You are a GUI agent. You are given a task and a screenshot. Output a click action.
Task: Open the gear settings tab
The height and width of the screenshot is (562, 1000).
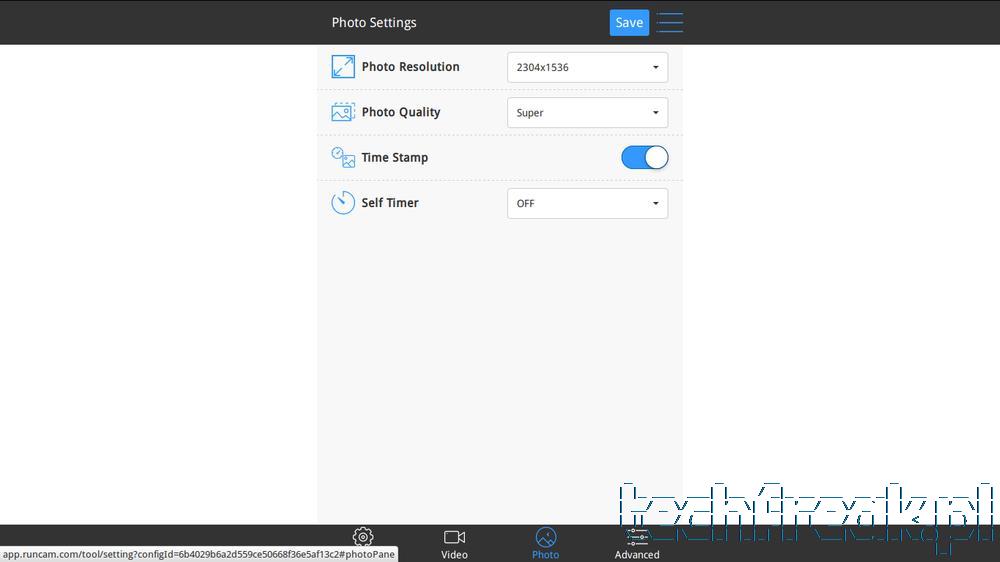coord(363,537)
